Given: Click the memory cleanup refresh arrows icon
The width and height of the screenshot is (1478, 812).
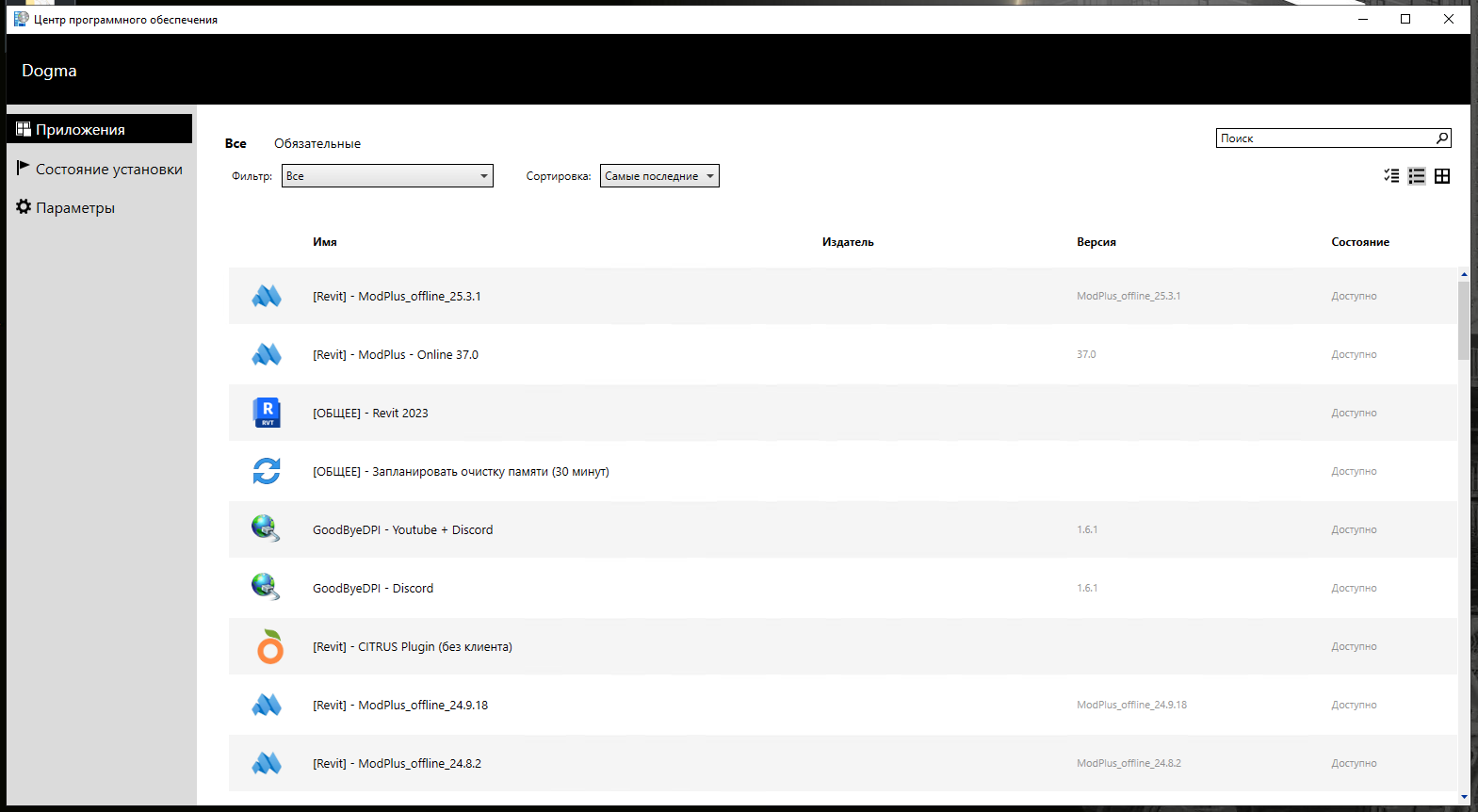Looking at the screenshot, I should coord(267,471).
